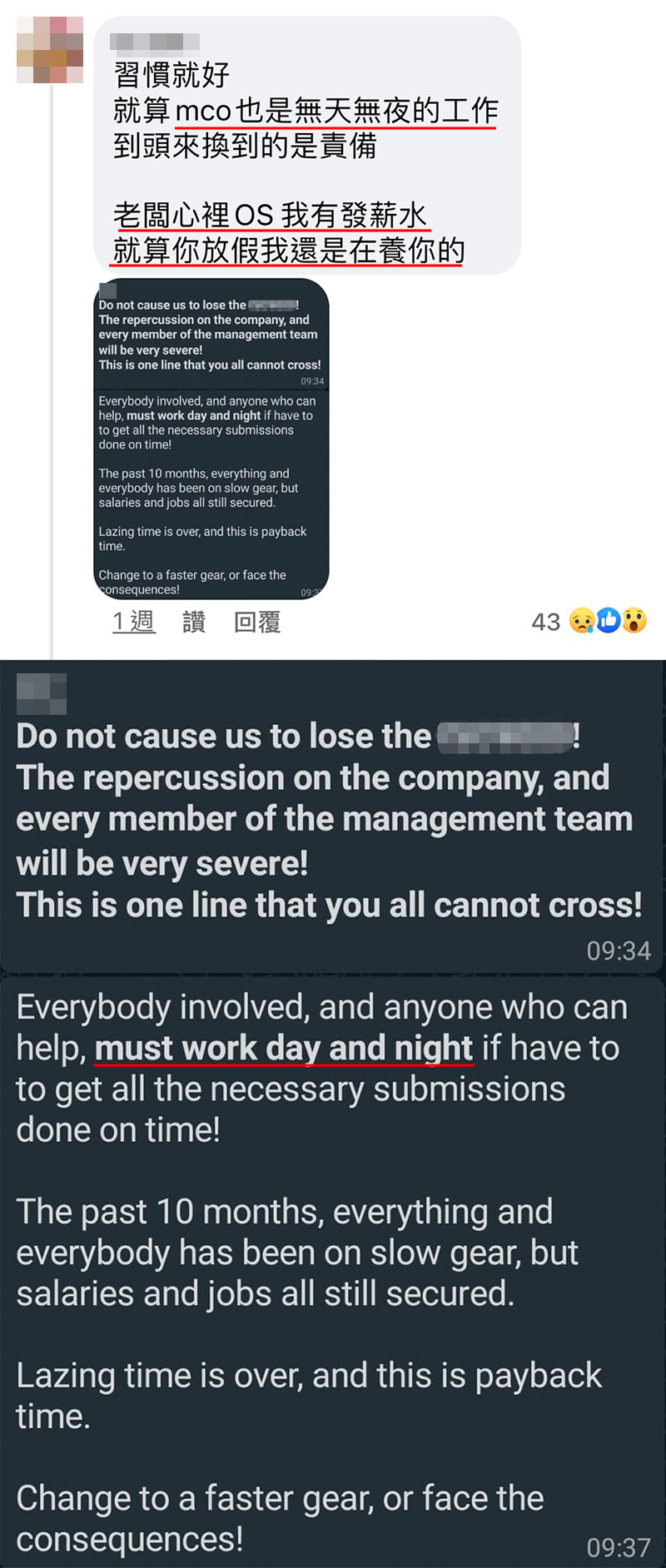Image resolution: width=666 pixels, height=1568 pixels.
Task: Open the 1週 timestamp link
Action: [x=134, y=622]
